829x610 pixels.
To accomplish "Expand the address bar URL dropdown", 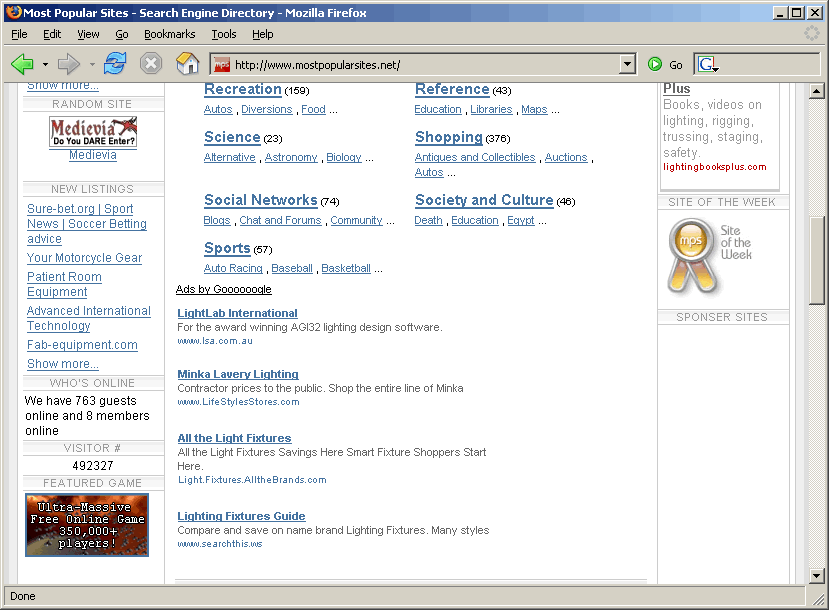I will pyautogui.click(x=627, y=65).
